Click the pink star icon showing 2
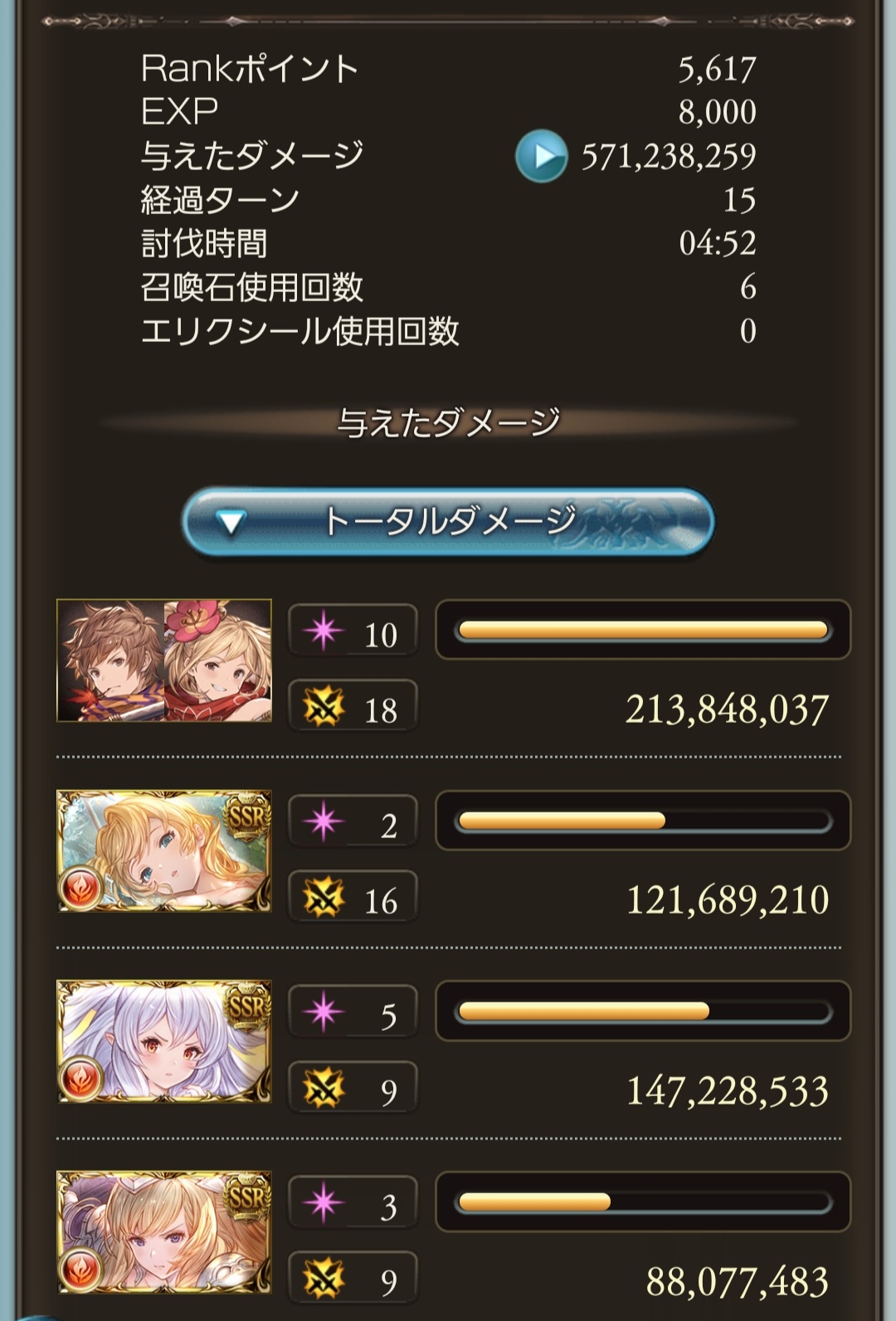Viewport: 896px width, 1321px height. coord(324,822)
